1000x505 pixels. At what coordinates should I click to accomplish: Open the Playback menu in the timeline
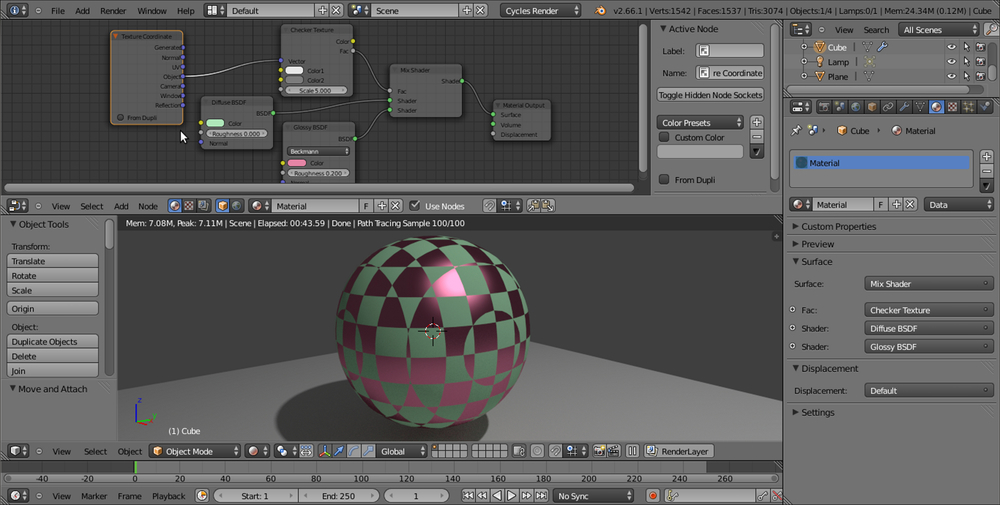pyautogui.click(x=168, y=496)
